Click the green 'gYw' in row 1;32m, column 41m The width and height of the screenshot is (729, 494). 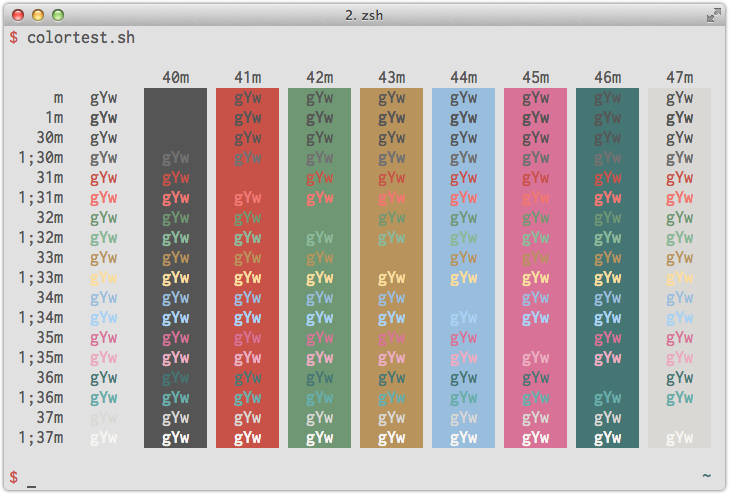[247, 238]
